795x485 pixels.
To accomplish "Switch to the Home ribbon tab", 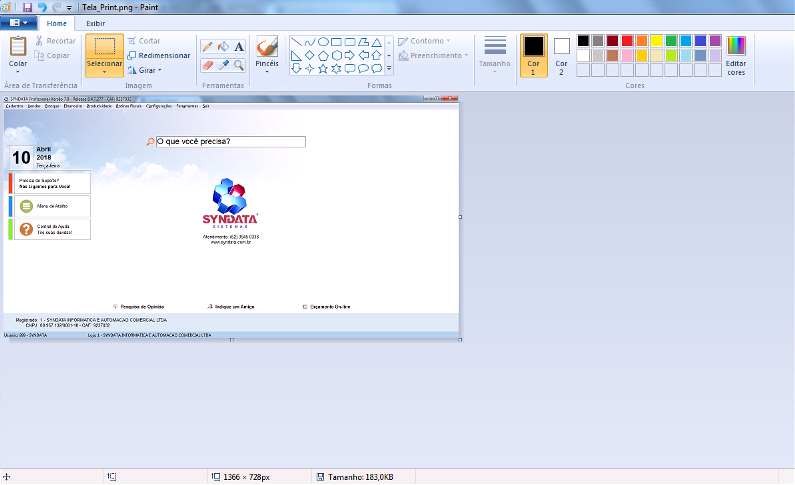I will (57, 23).
